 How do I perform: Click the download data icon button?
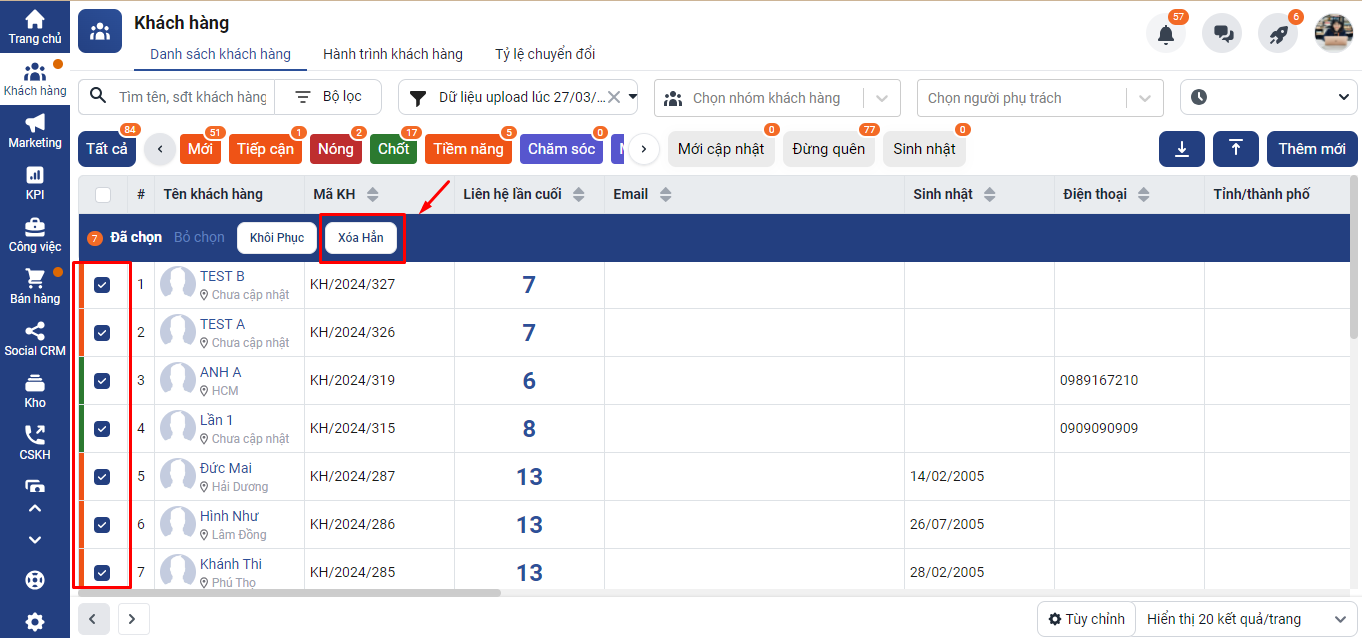(x=1182, y=149)
